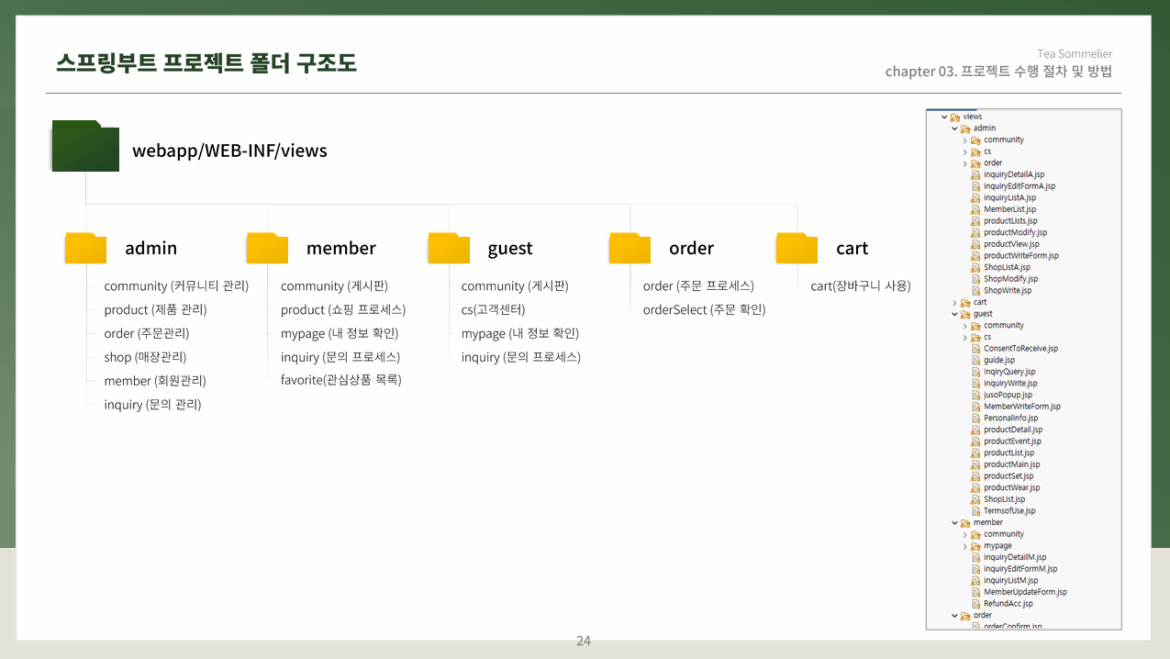Select productSet.jsp in the file tree
Screen dimensions: 1170x659
(1008, 476)
